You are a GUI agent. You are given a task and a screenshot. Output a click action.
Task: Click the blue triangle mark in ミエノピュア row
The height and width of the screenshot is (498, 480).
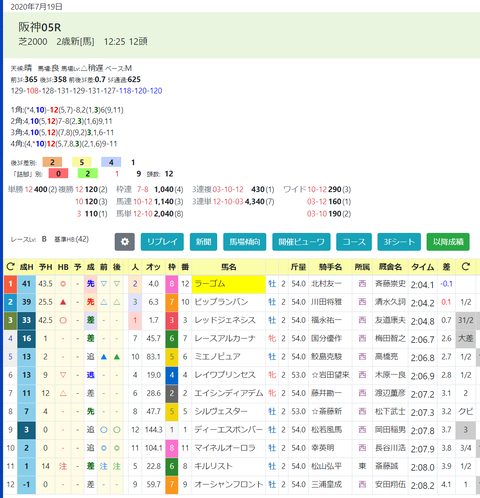(x=104, y=357)
